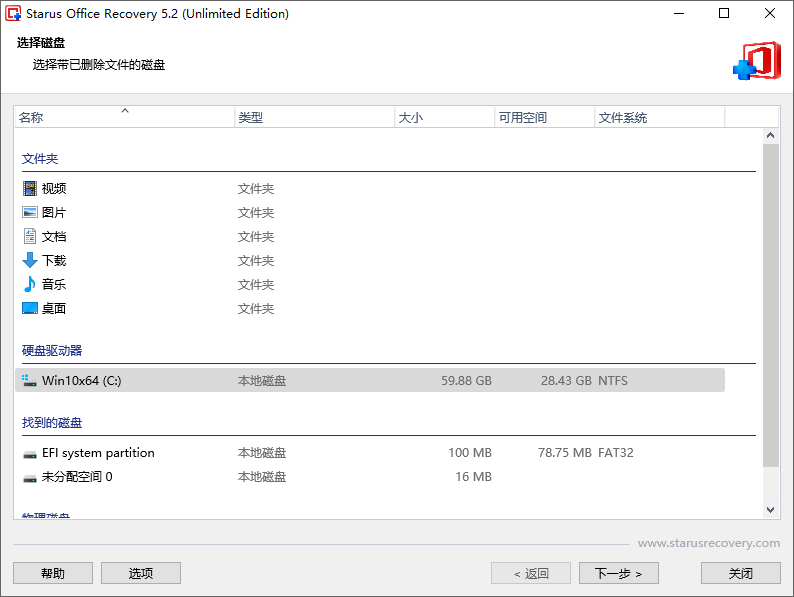Collapse the 硬盘驱动器 group header
This screenshot has height=597, width=794.
[52, 350]
